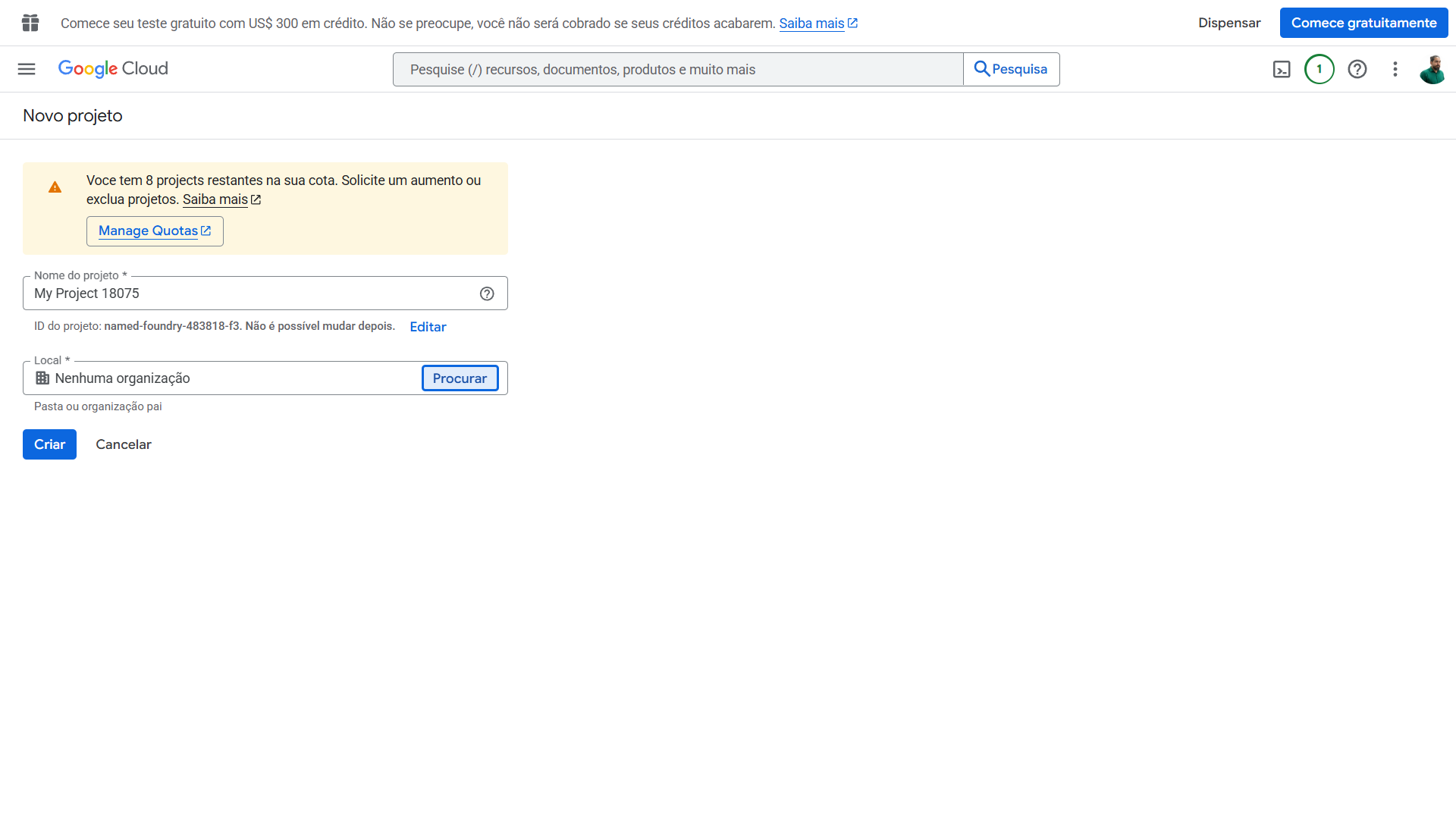Activate Cloud Shell

(x=1282, y=69)
